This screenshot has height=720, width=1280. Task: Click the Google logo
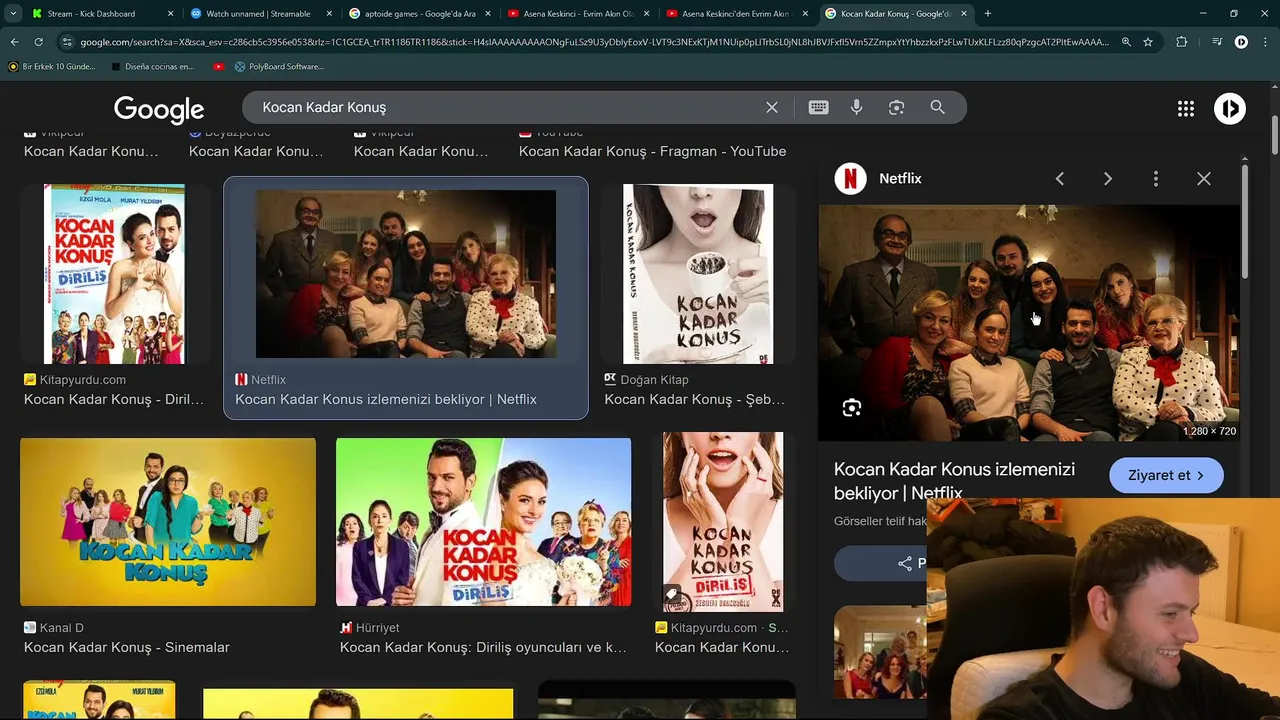tap(159, 108)
